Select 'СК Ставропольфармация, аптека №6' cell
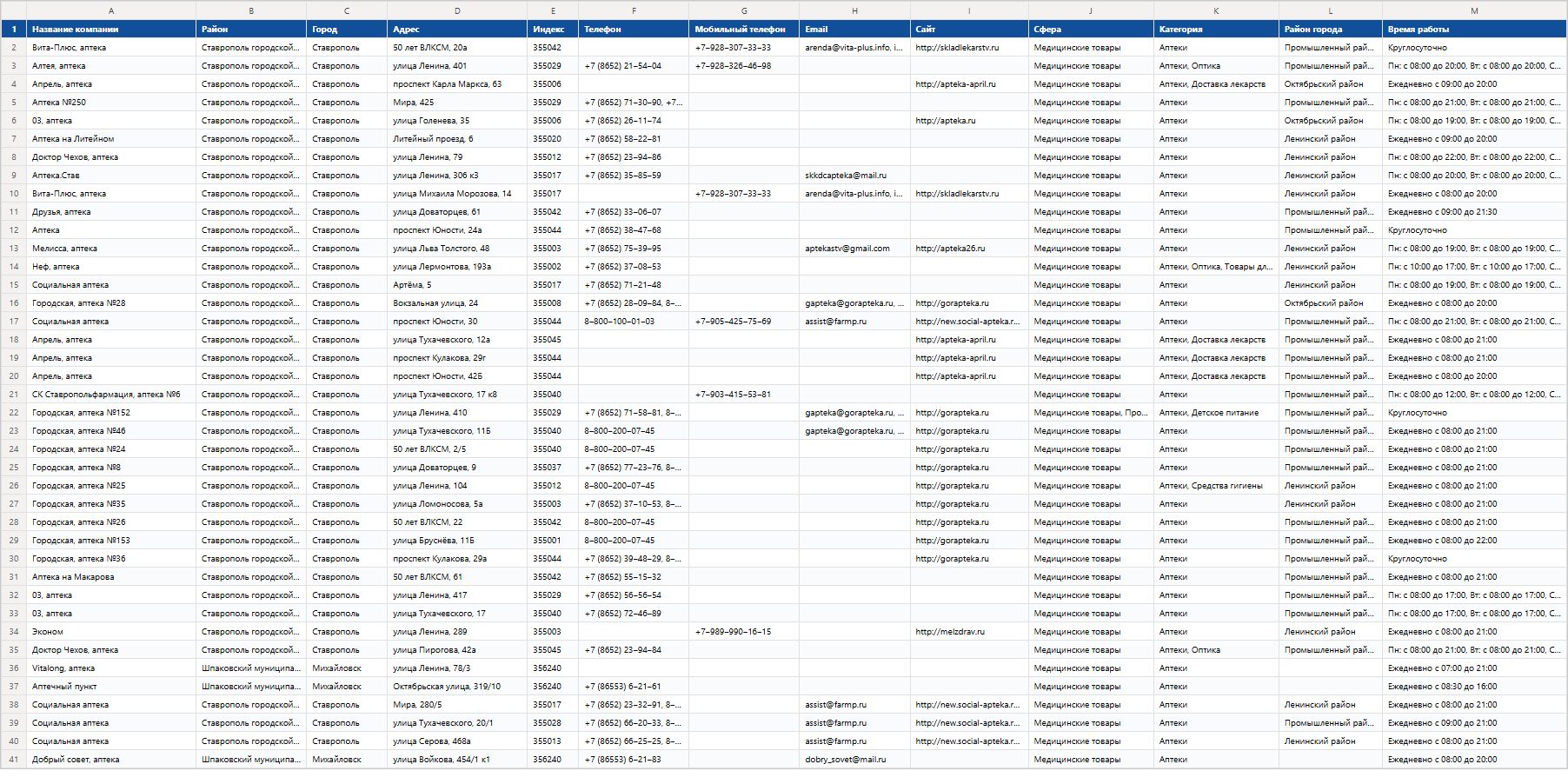The image size is (1568, 784). pos(111,395)
